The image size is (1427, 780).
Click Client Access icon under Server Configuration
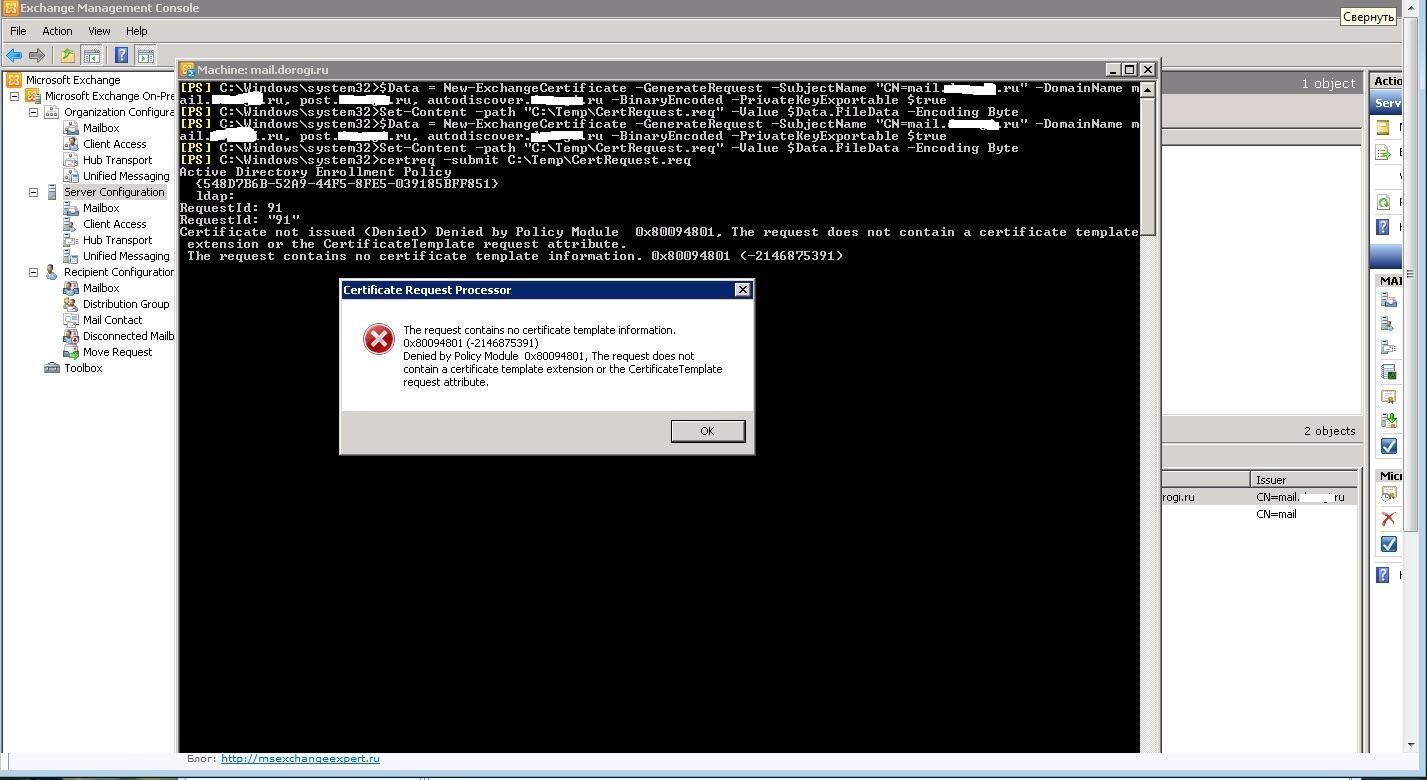pyautogui.click(x=71, y=224)
